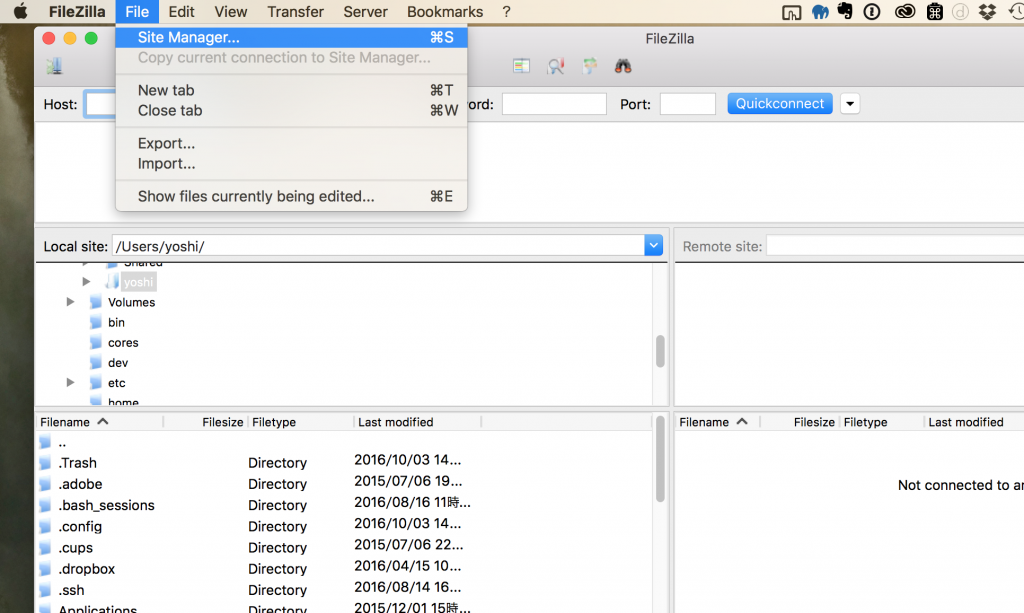Image resolution: width=1024 pixels, height=613 pixels.
Task: Click the bin folder icon
Action: click(x=96, y=322)
